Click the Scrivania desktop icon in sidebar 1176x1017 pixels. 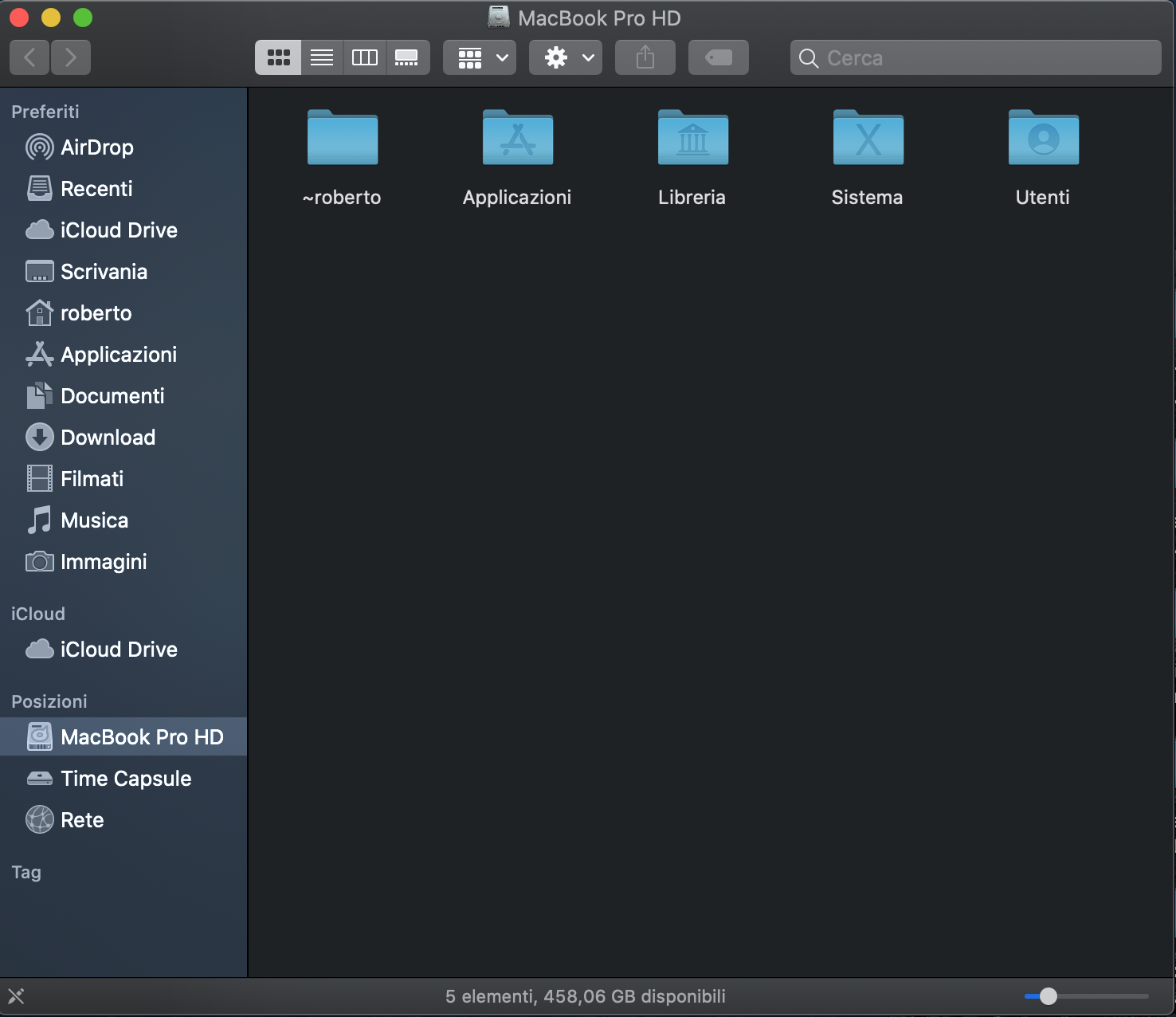point(40,272)
